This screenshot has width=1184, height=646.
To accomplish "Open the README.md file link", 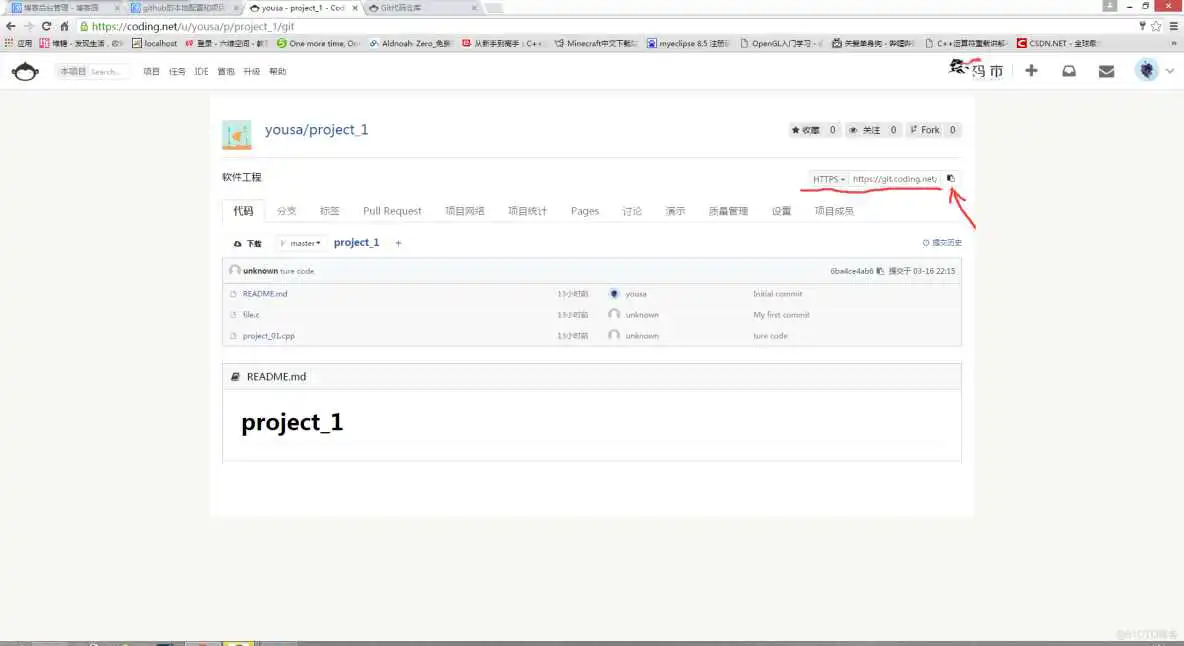I will (265, 294).
